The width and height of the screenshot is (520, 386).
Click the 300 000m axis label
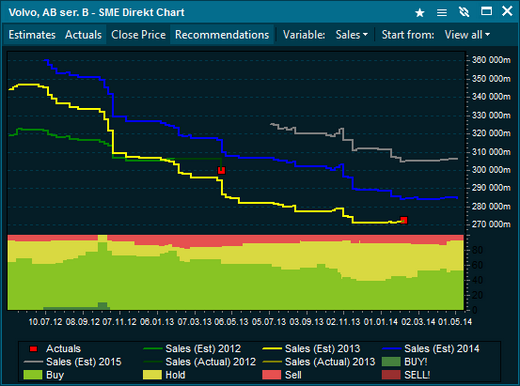pyautogui.click(x=491, y=170)
